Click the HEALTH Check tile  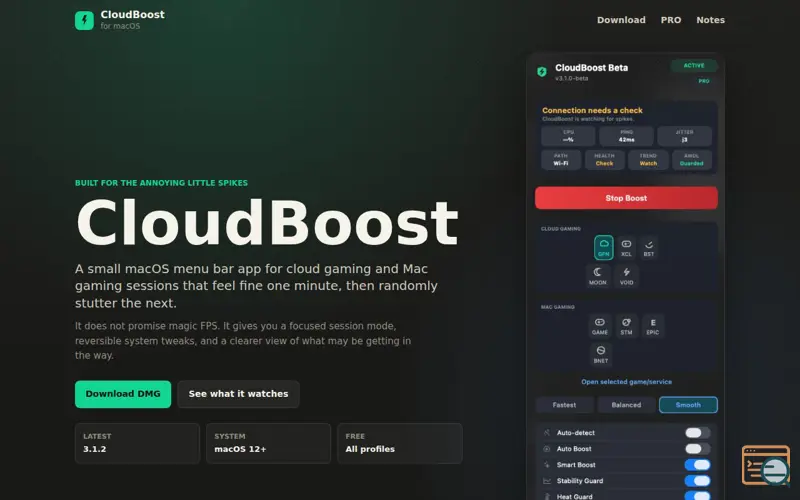pyautogui.click(x=604, y=160)
